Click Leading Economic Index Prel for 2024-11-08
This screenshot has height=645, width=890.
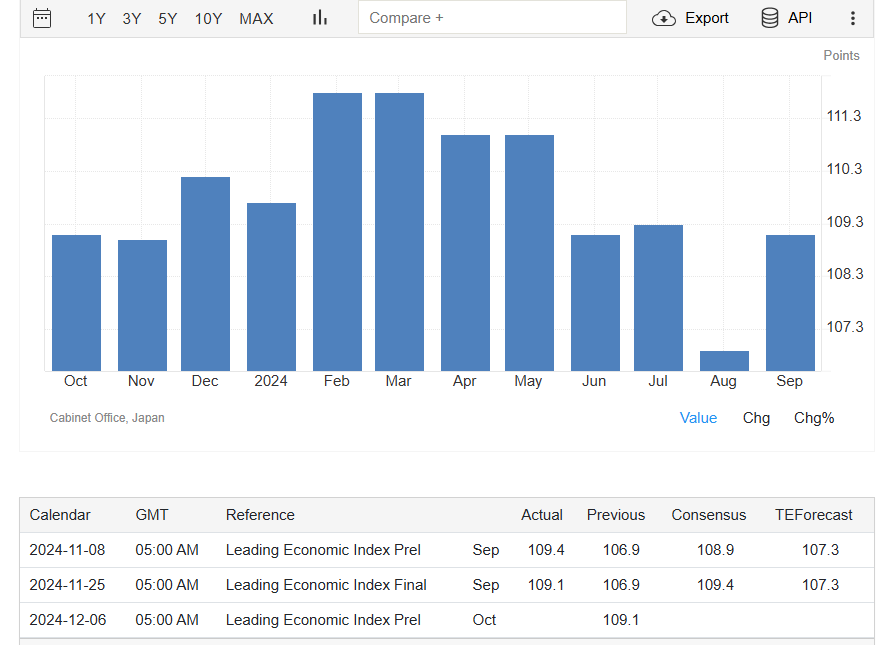[x=324, y=550]
